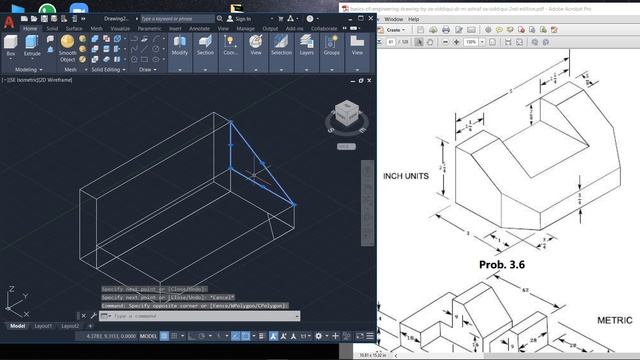Click the viewport label Isometric 2D Wireframe

tap(38, 80)
